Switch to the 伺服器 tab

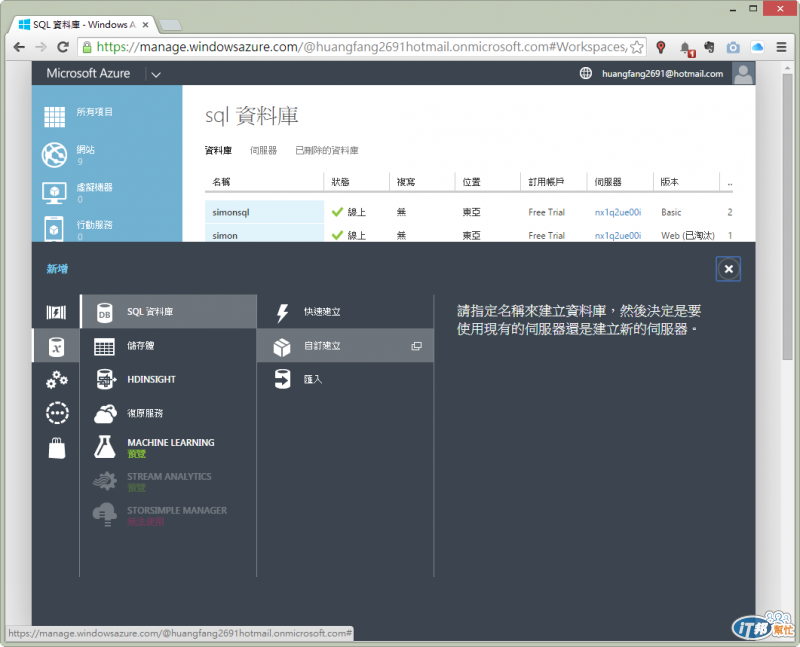(263, 150)
